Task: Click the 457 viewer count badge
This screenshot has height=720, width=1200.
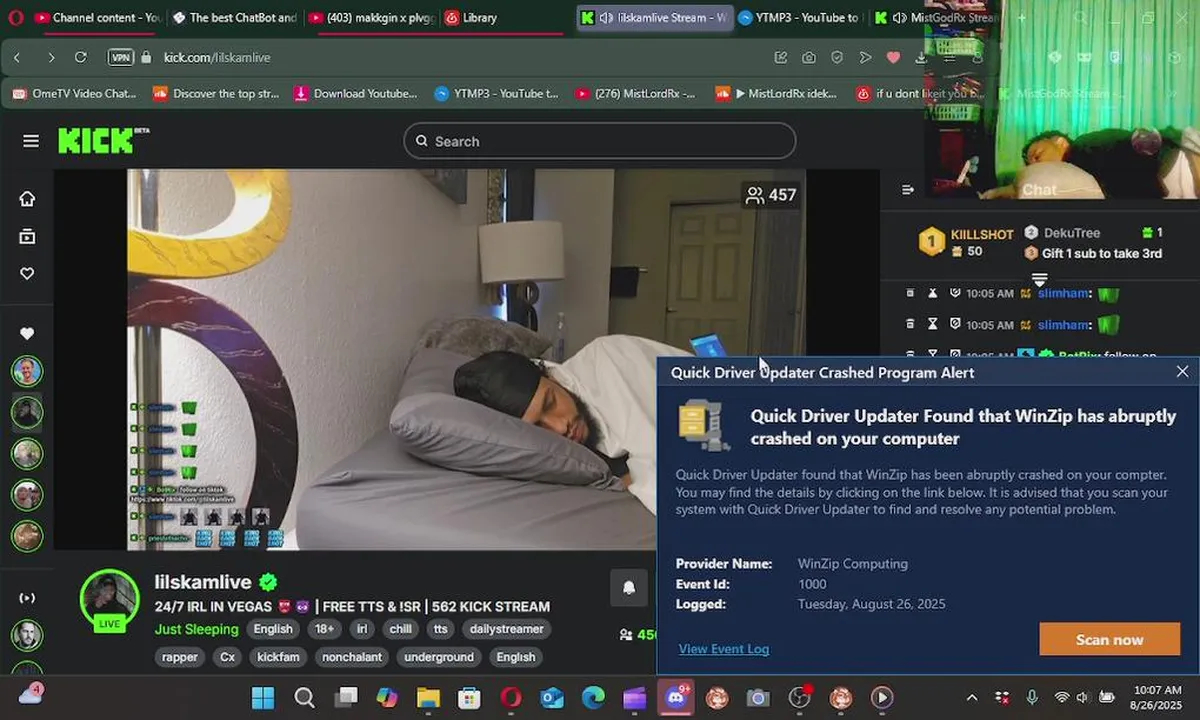Action: pyautogui.click(x=771, y=195)
